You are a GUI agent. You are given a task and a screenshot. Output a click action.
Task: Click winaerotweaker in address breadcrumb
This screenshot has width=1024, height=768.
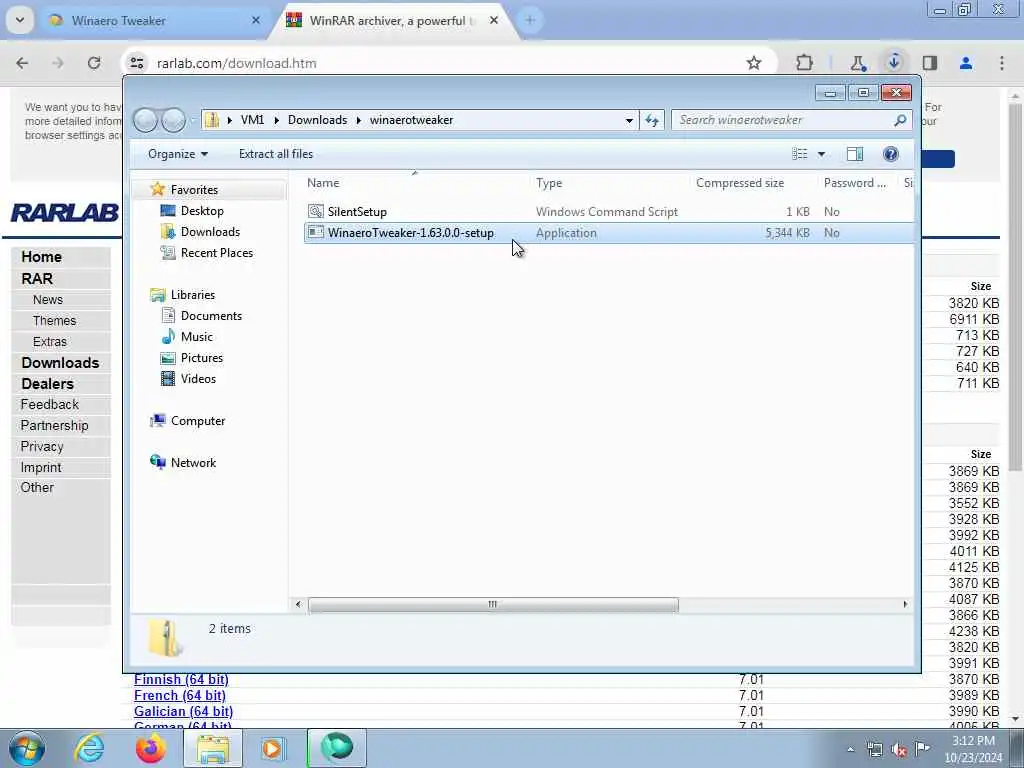[411, 120]
